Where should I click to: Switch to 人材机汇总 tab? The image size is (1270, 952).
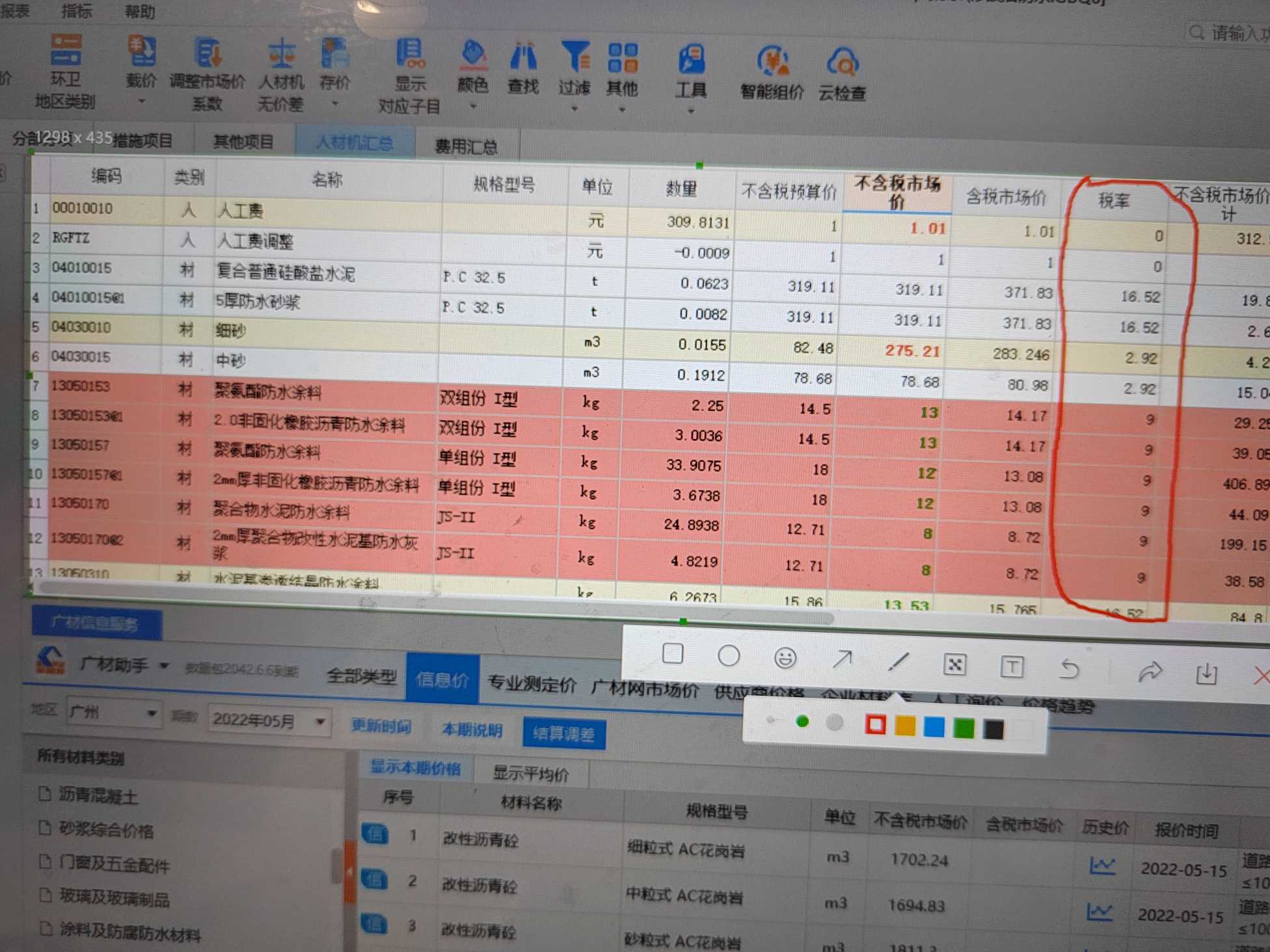click(355, 142)
